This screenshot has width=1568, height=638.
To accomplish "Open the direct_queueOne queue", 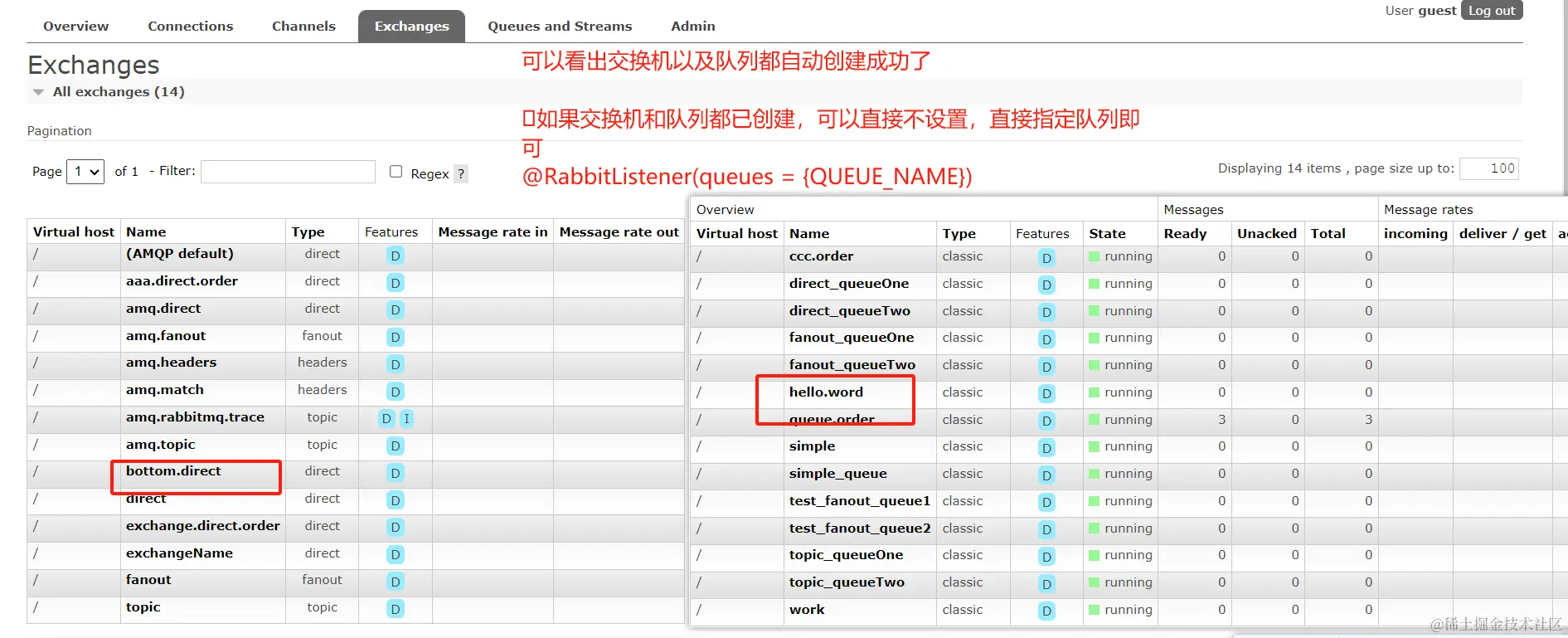I will [x=849, y=284].
